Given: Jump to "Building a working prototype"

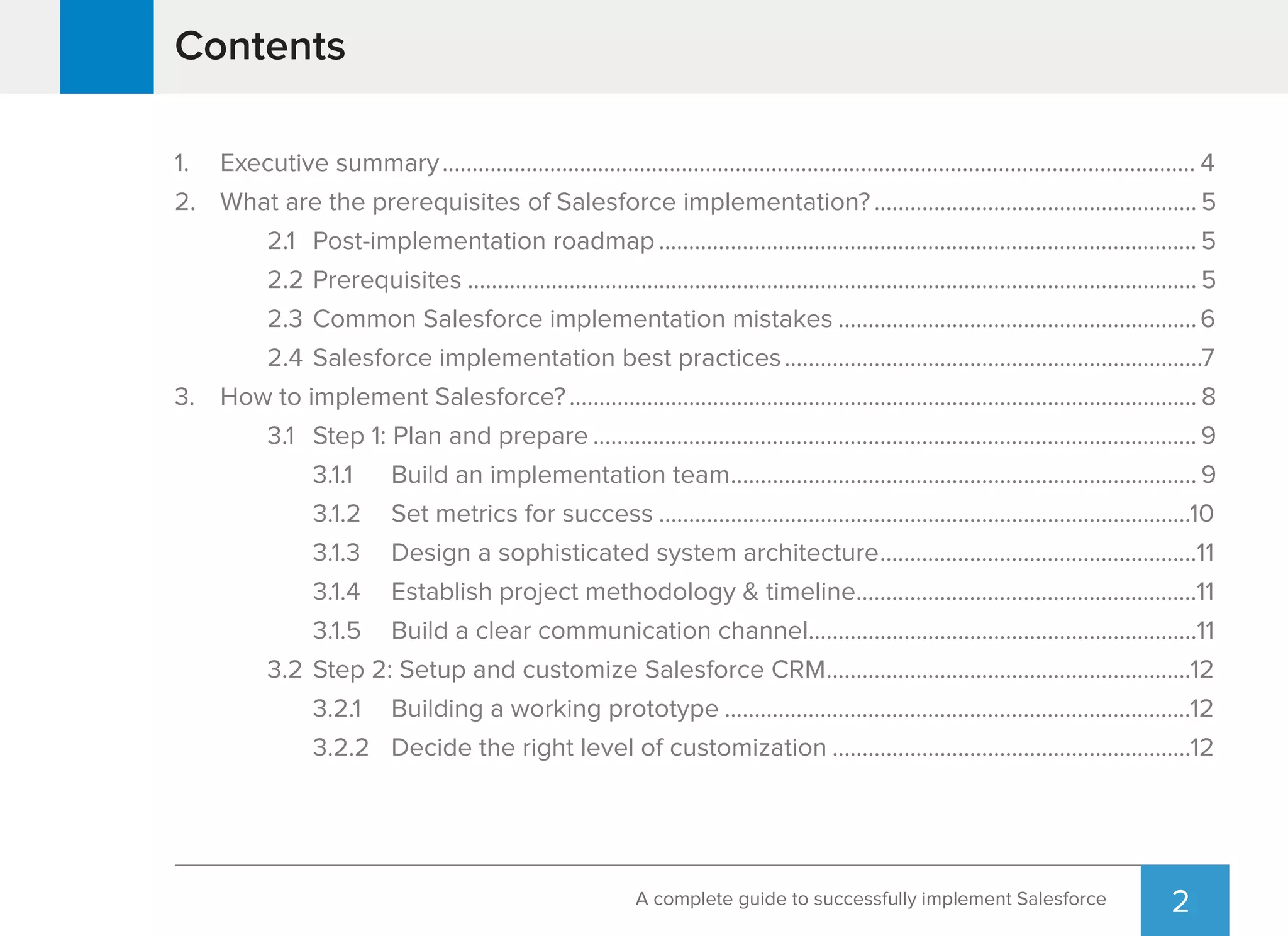Looking at the screenshot, I should [554, 709].
